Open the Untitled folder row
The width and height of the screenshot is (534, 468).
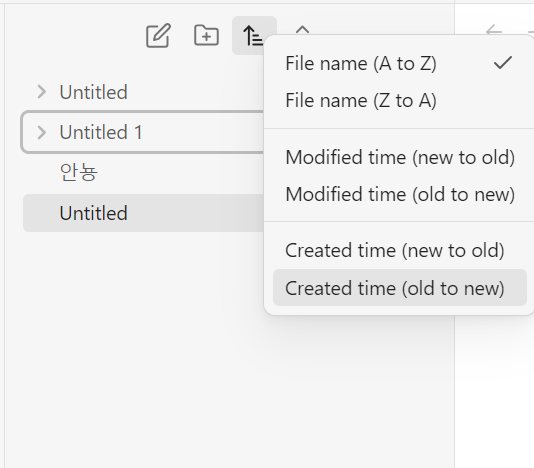(x=143, y=92)
